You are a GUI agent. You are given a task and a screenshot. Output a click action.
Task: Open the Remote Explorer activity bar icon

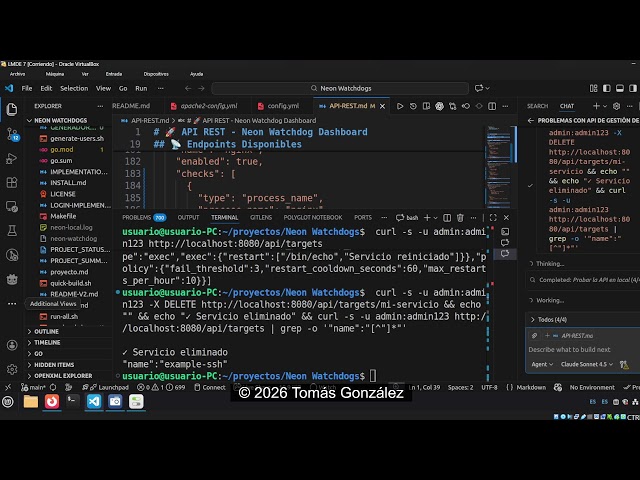pyautogui.click(x=12, y=207)
